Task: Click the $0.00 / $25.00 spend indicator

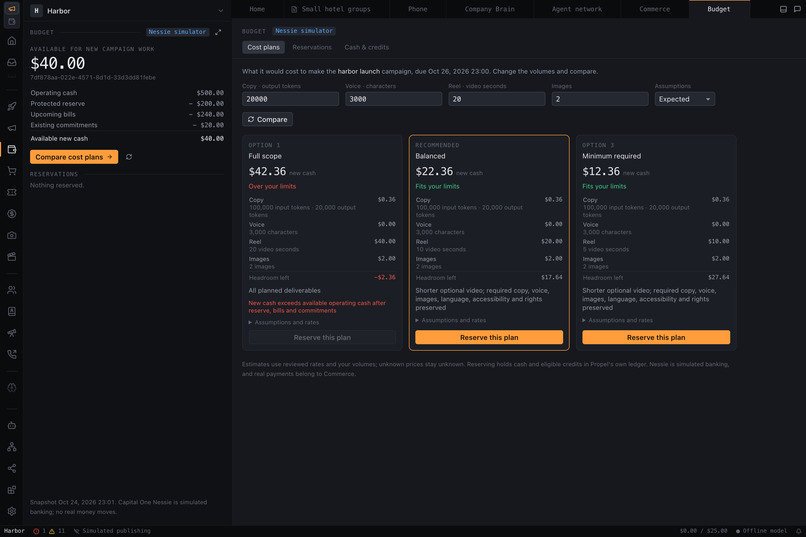Action: pos(703,531)
